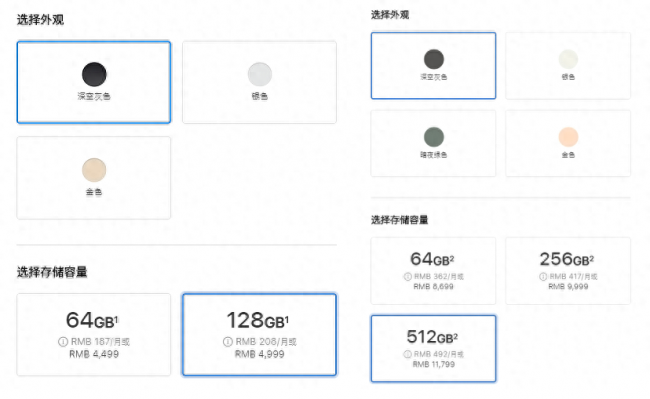The width and height of the screenshot is (650, 399).
Task: Open info icon beside RMB 492/月
Action: point(407,354)
